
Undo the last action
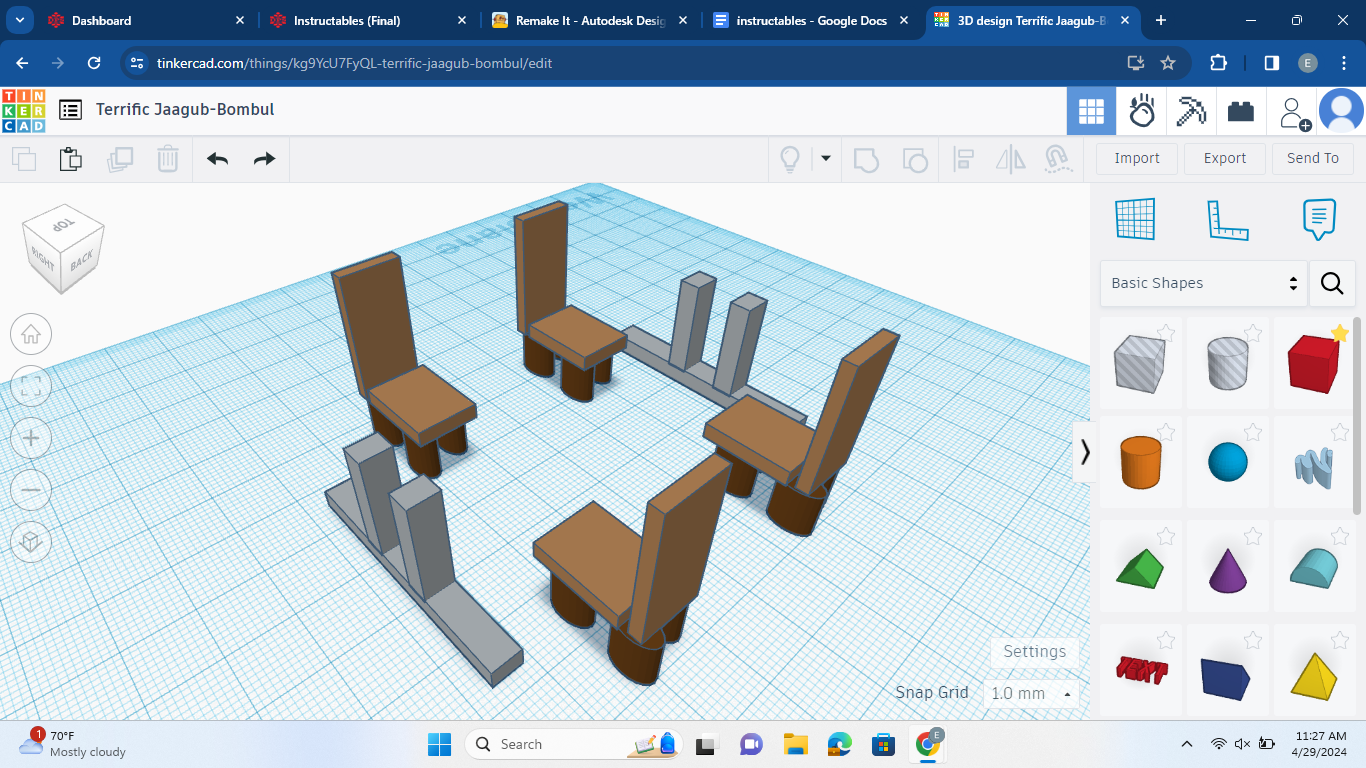coord(217,159)
